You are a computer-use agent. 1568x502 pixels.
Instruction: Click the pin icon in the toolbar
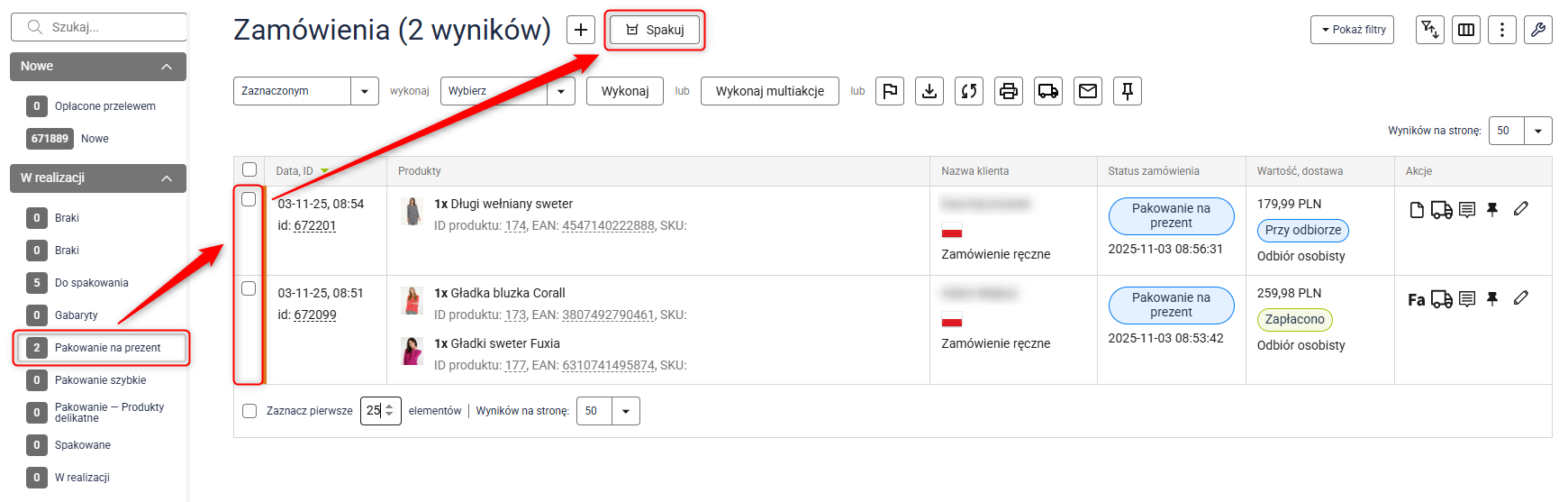coord(1128,91)
